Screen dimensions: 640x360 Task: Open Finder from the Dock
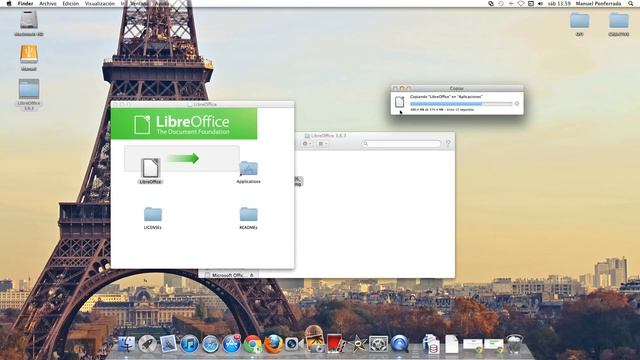click(127, 344)
